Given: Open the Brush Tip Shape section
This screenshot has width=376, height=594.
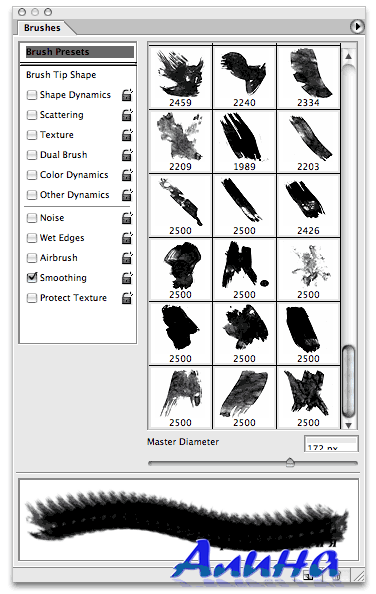Looking at the screenshot, I should click(61, 75).
